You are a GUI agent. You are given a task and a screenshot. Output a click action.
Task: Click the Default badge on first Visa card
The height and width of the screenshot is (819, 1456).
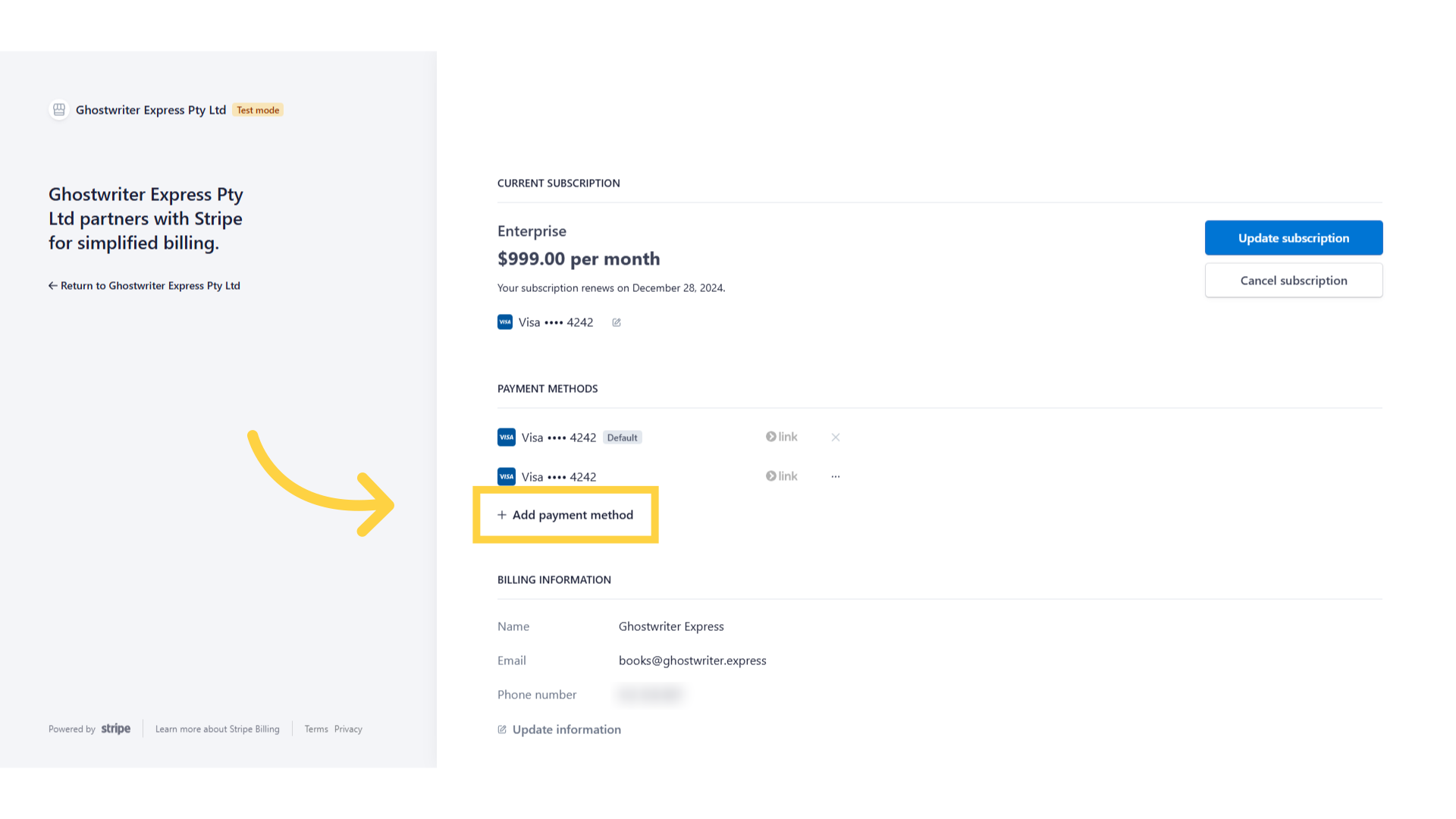[623, 438]
